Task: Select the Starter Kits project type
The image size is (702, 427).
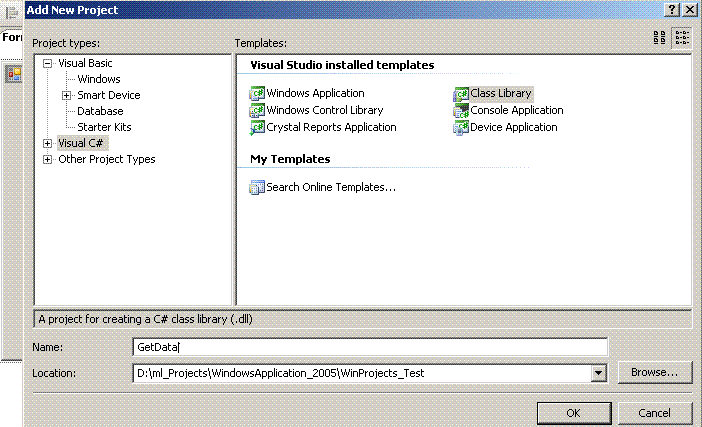Action: (104, 127)
